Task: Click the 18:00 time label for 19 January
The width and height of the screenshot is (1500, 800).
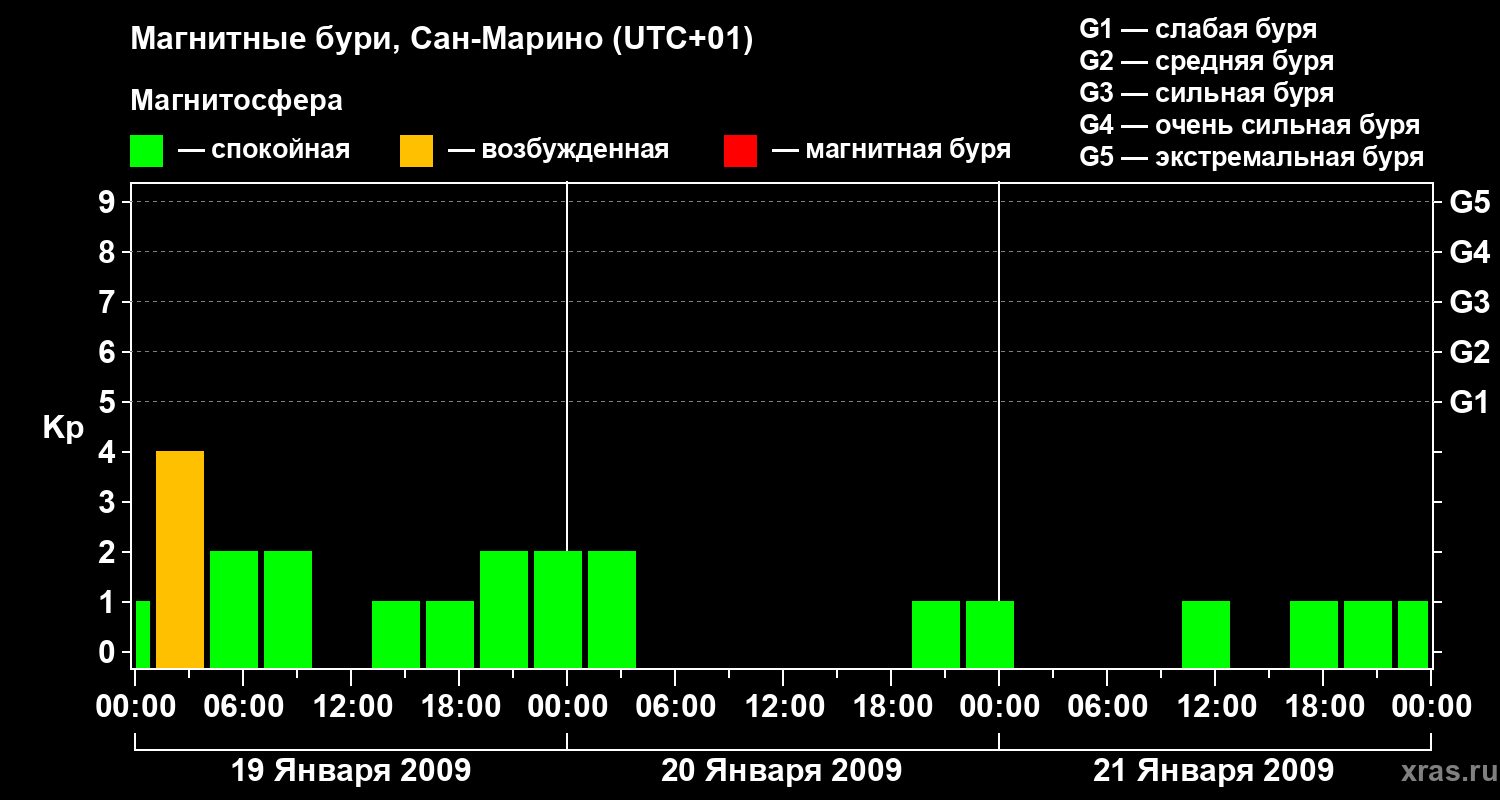Action: coord(459,707)
